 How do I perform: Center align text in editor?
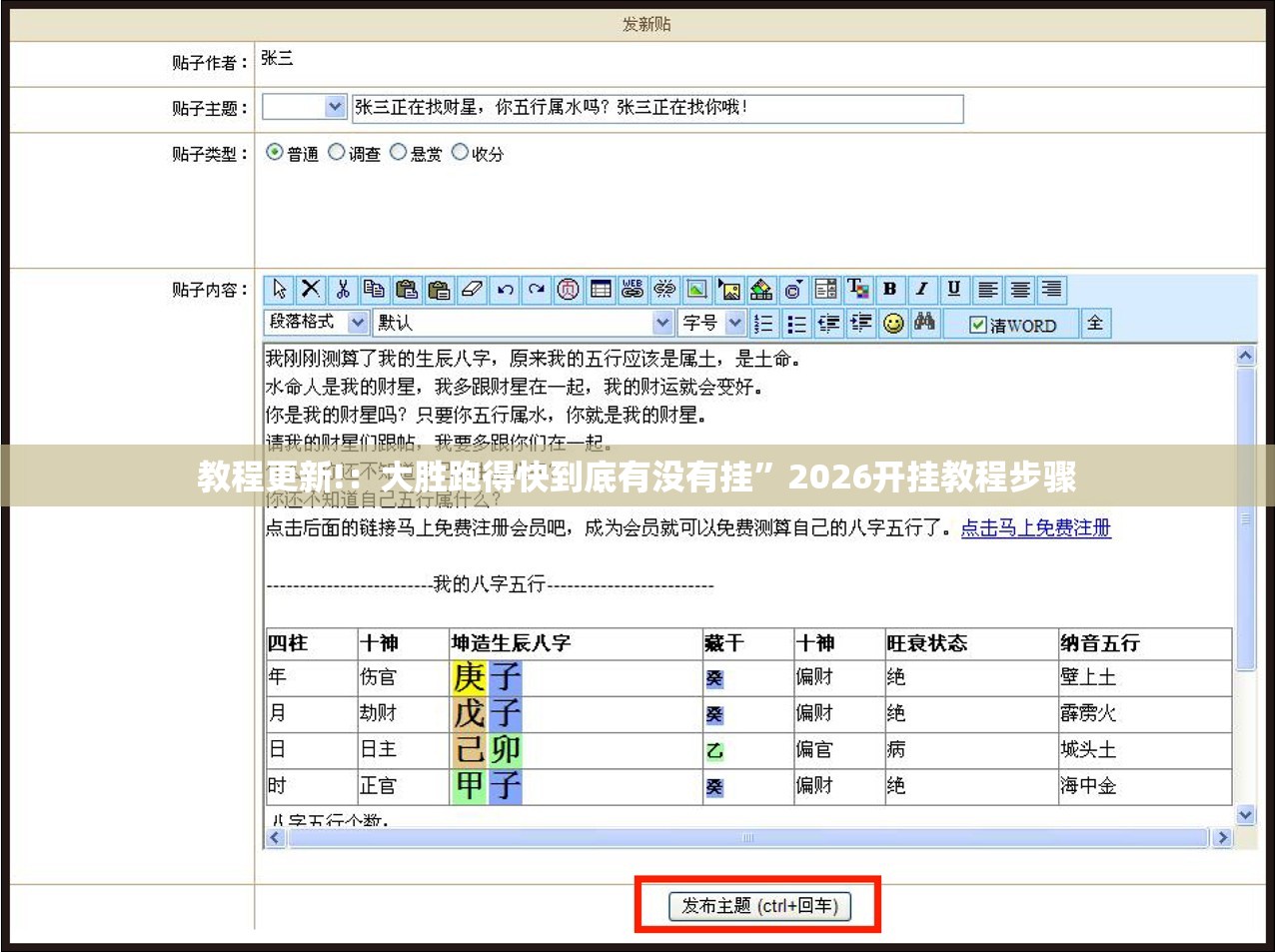pos(1019,290)
